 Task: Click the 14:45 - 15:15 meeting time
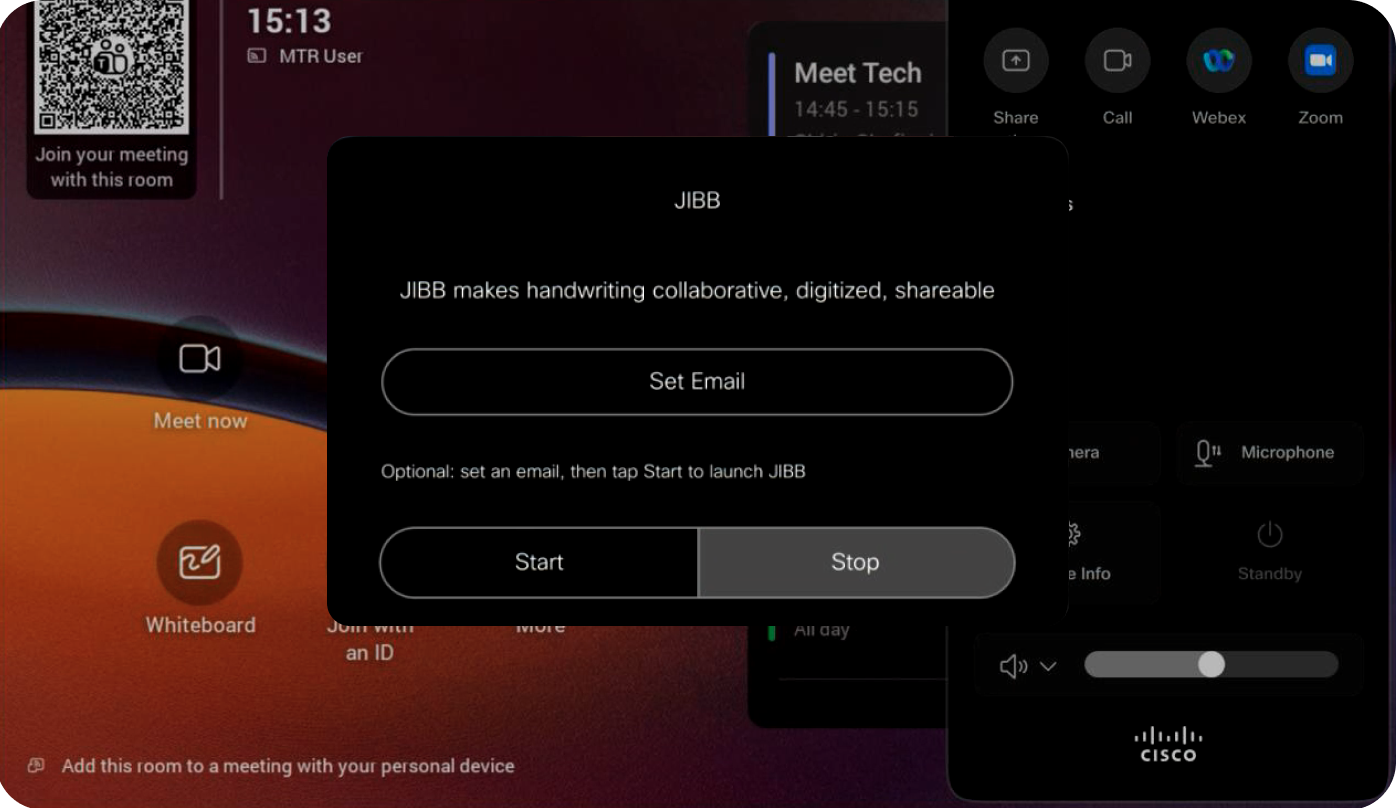point(856,109)
